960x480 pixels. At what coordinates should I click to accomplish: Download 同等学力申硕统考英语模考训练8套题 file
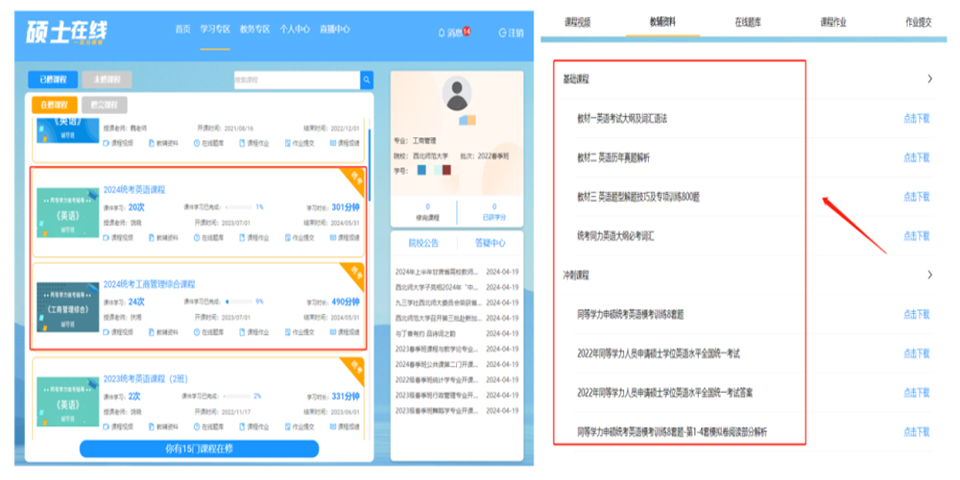coord(916,315)
